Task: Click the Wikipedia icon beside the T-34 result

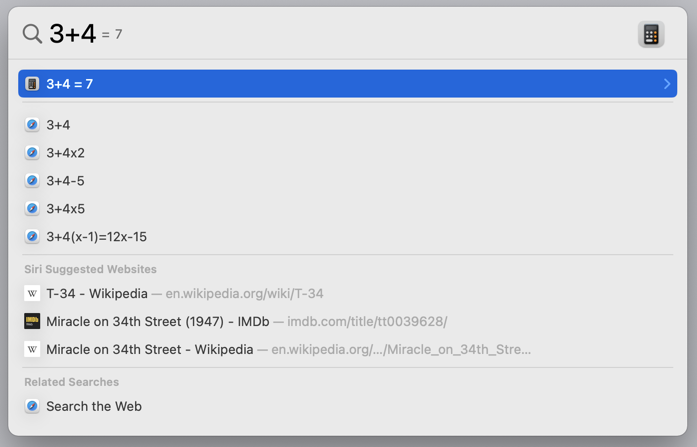Action: [x=32, y=294]
